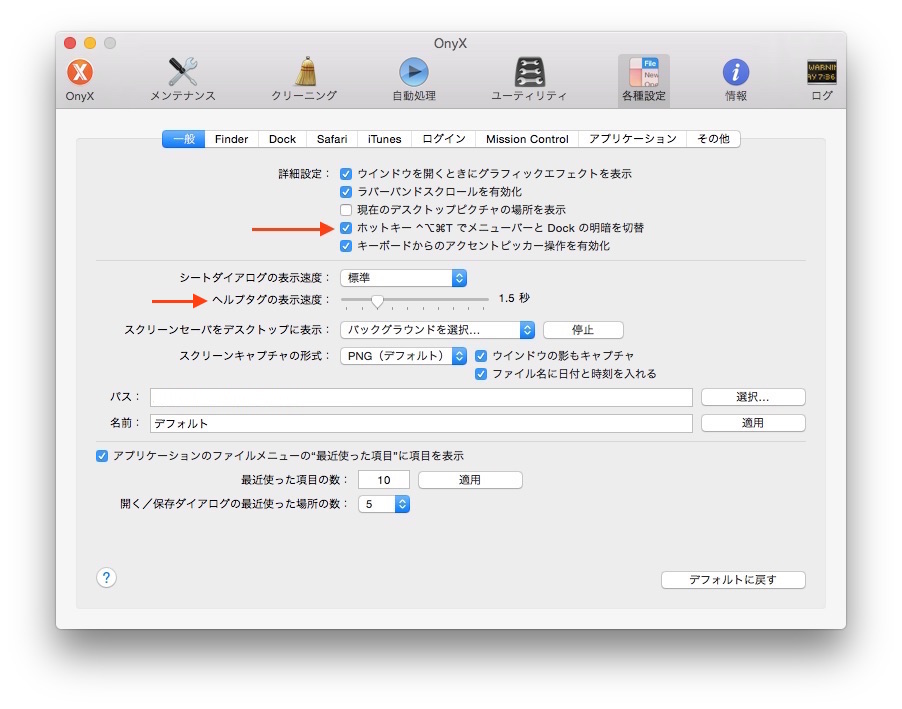The width and height of the screenshot is (902, 709).
Task: Click recent items count field showing 10
Action: point(384,480)
